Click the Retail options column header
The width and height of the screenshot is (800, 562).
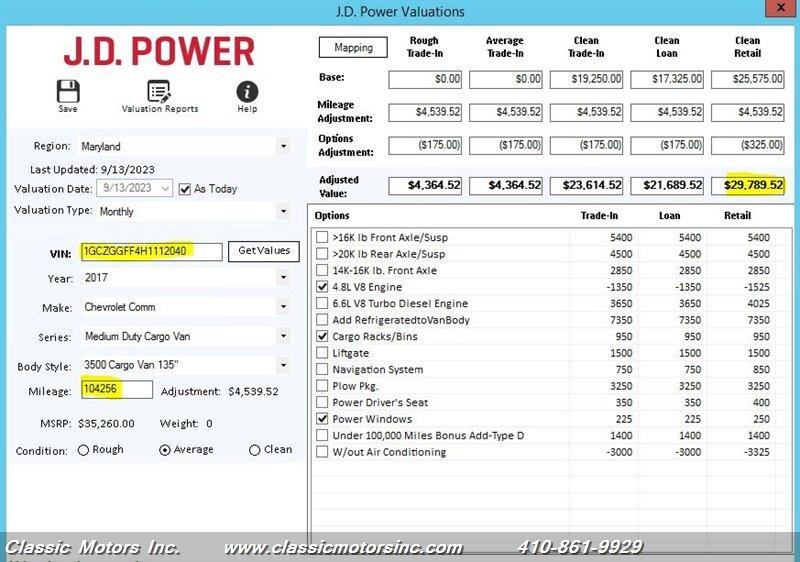(x=738, y=216)
